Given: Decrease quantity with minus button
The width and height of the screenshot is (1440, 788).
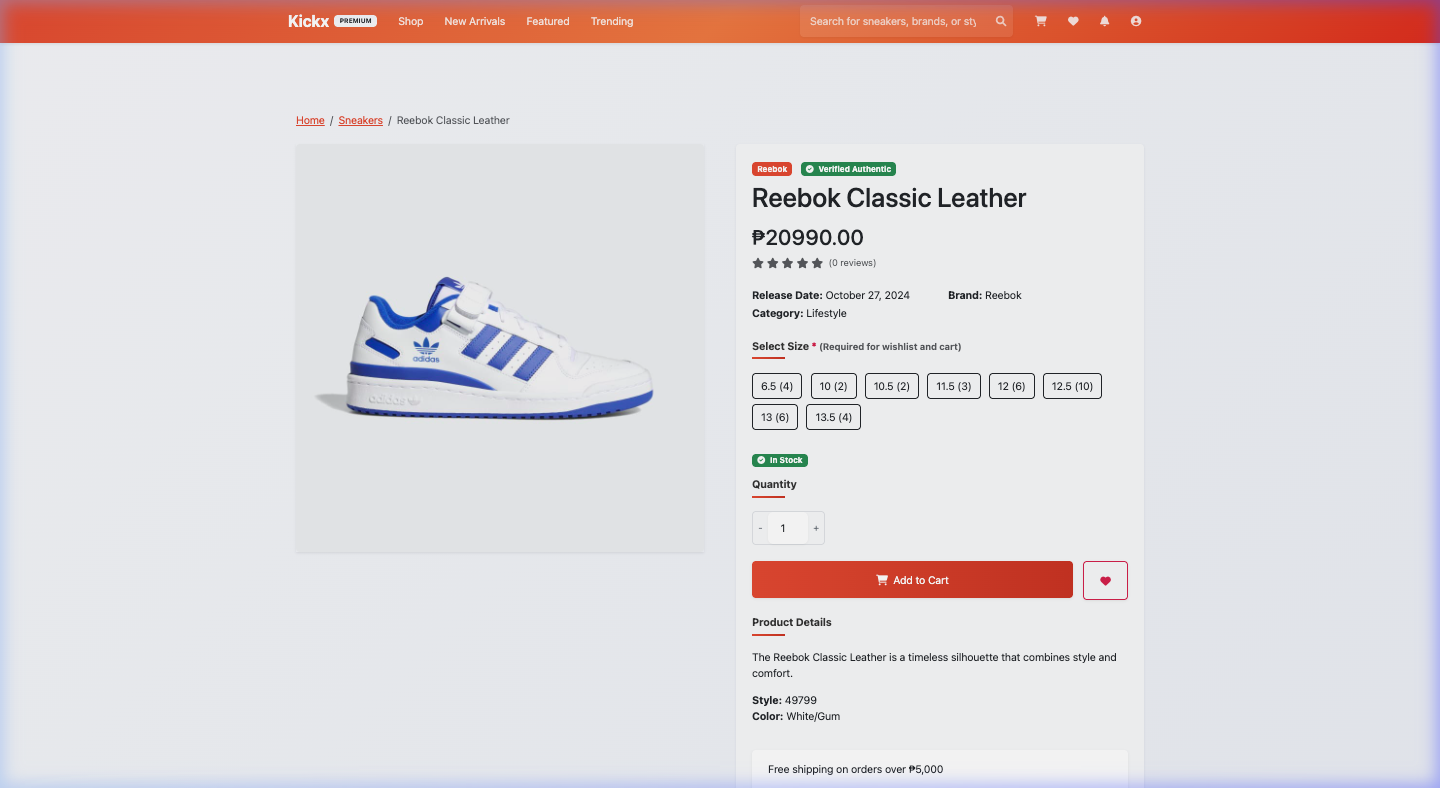Looking at the screenshot, I should point(760,528).
